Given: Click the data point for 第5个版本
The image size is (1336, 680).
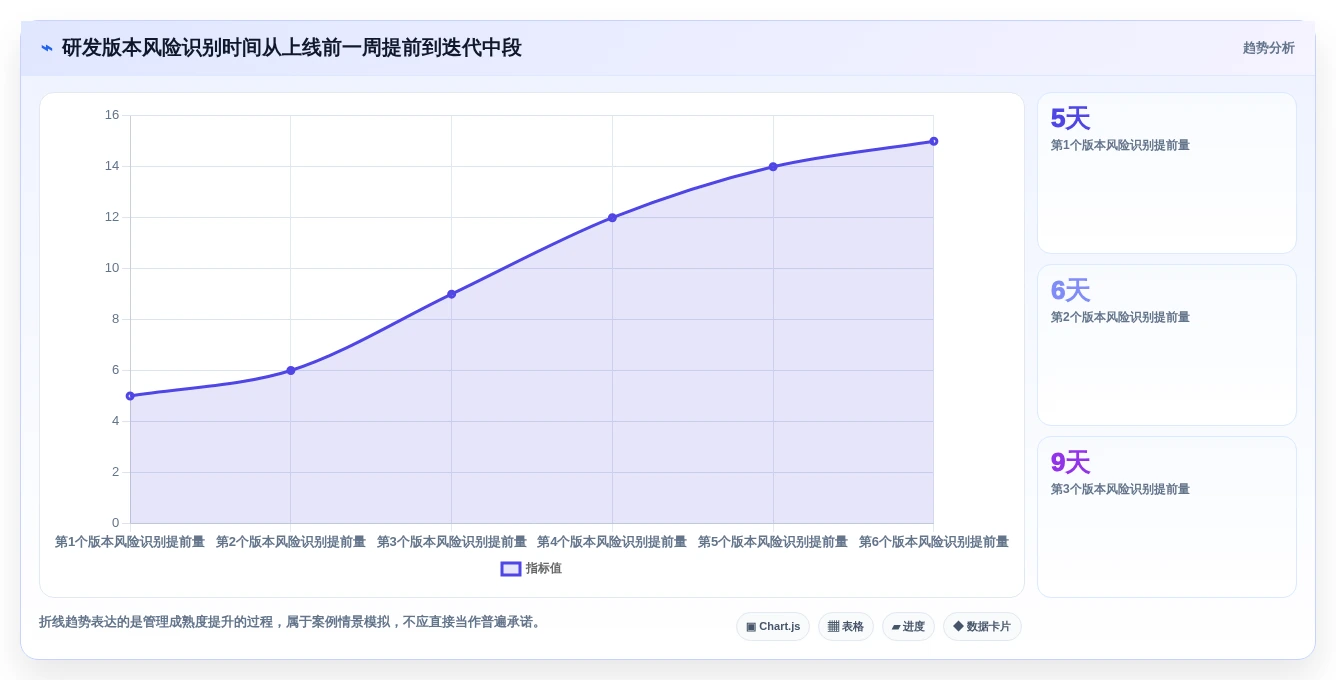Looking at the screenshot, I should point(773,166).
